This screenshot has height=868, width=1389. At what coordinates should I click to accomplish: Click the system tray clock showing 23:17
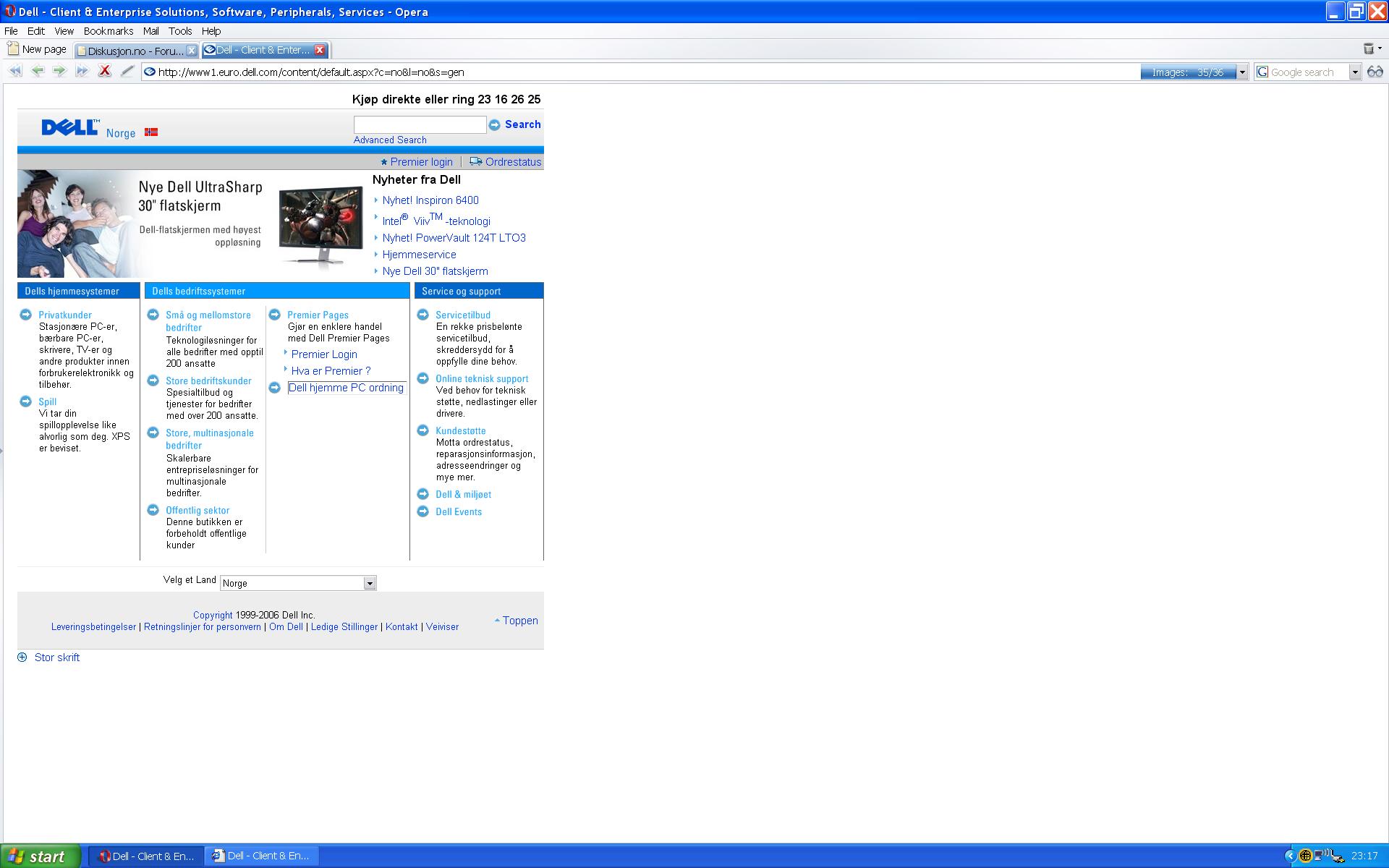coord(1364,856)
